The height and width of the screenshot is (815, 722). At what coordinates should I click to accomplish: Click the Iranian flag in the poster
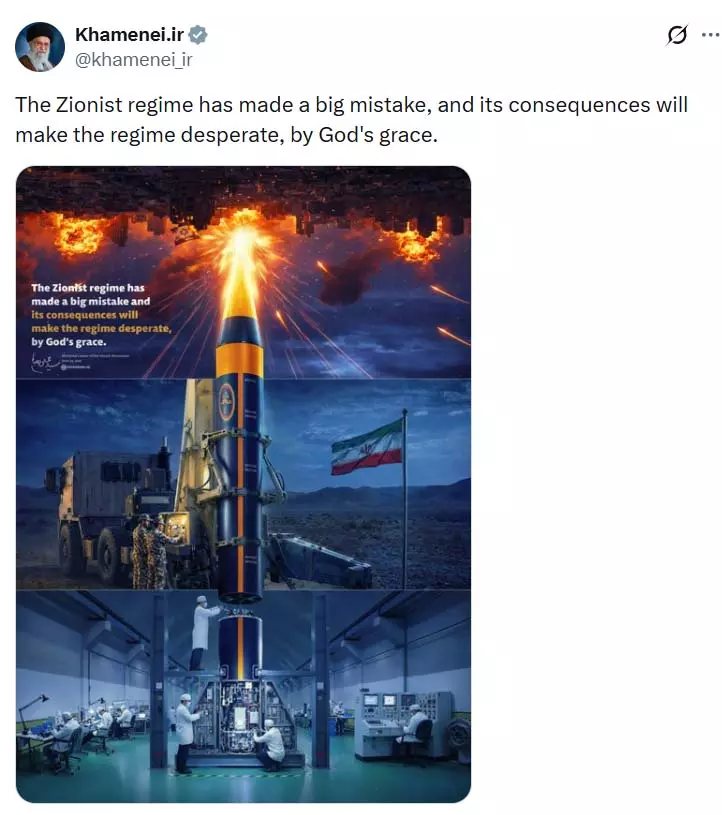pyautogui.click(x=367, y=448)
